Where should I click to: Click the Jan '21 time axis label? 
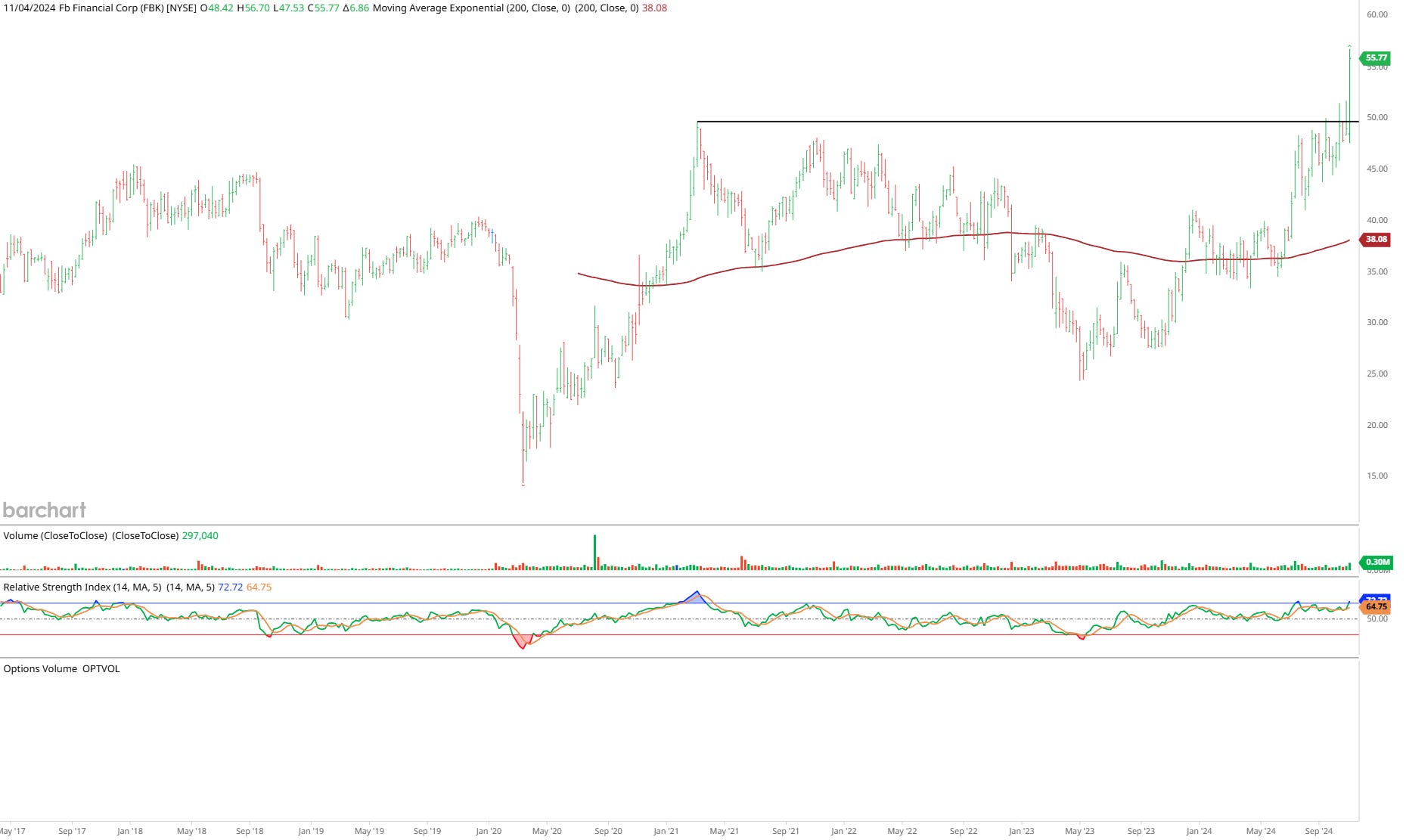pyautogui.click(x=666, y=831)
